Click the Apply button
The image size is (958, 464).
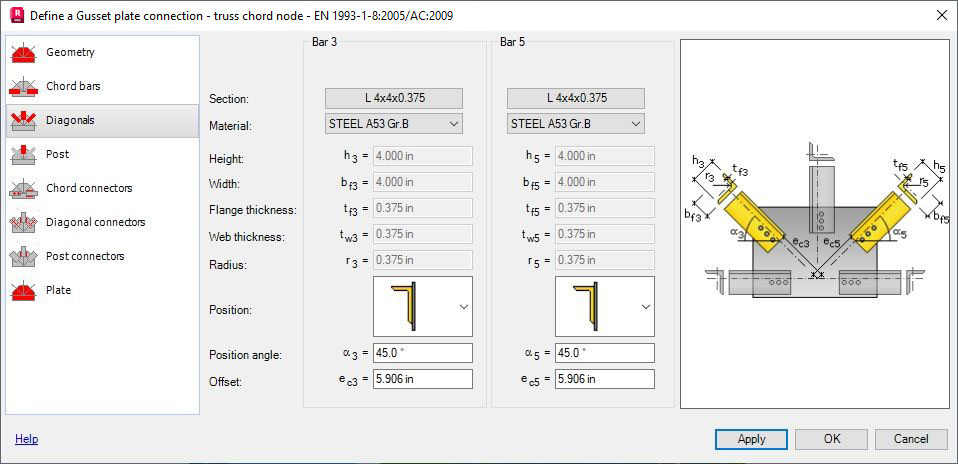[x=751, y=439]
